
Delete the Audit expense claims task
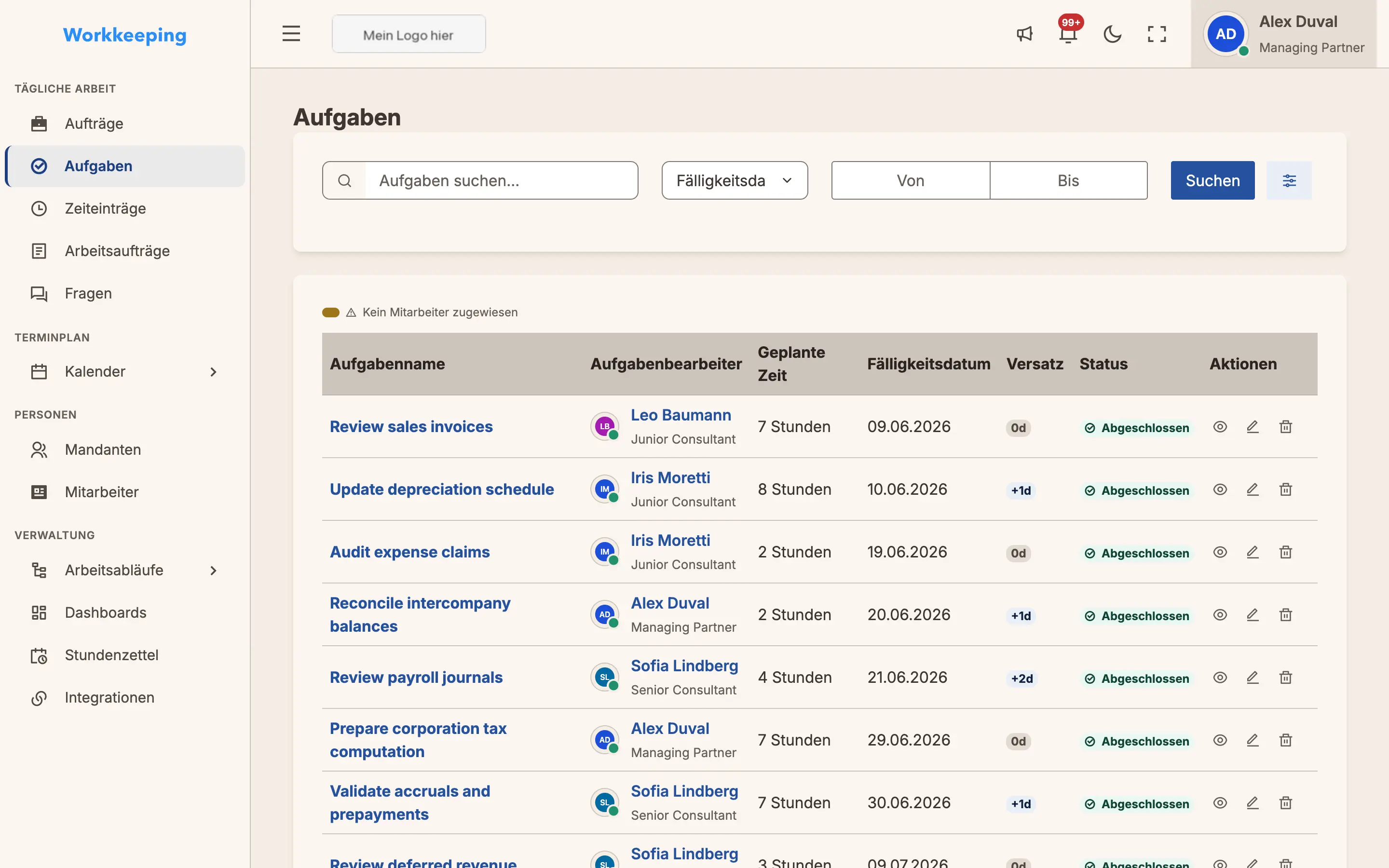1286,552
